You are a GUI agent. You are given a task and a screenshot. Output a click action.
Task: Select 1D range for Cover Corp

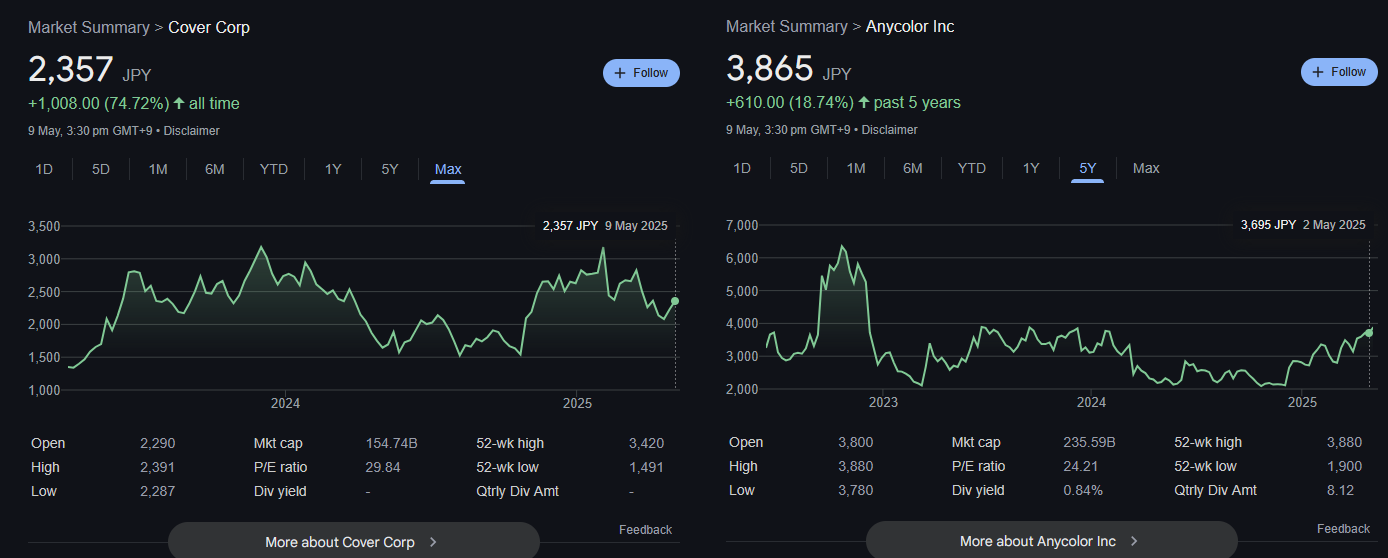point(44,169)
